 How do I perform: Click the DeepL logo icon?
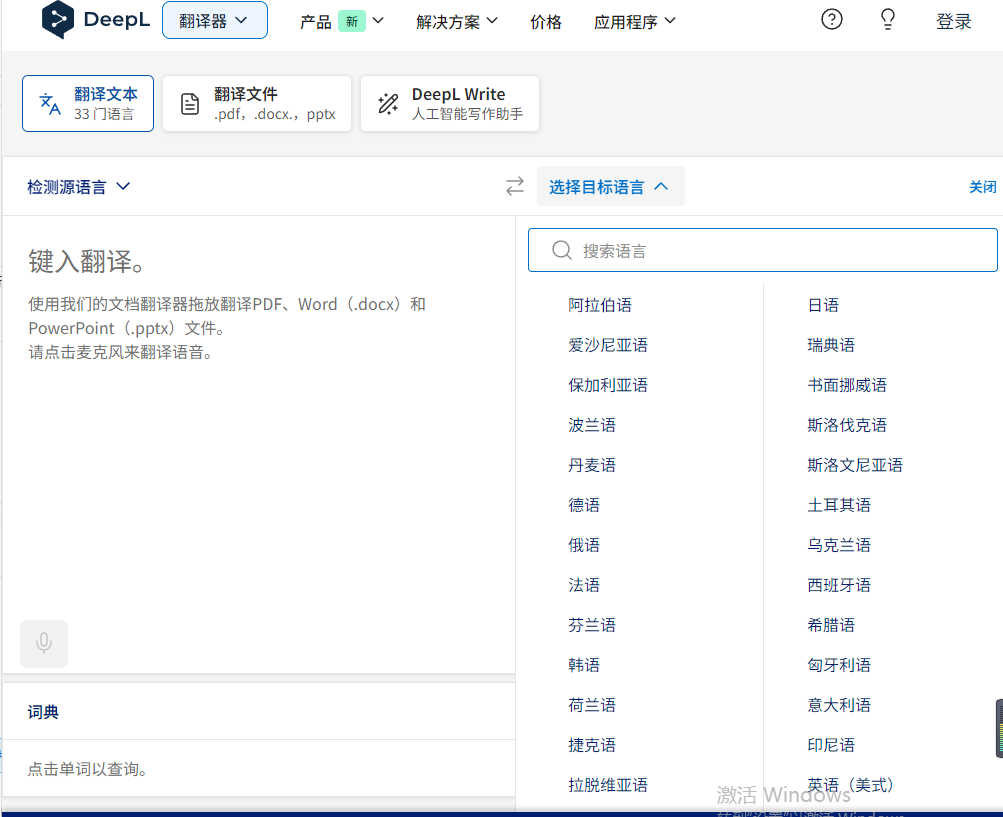click(x=59, y=21)
